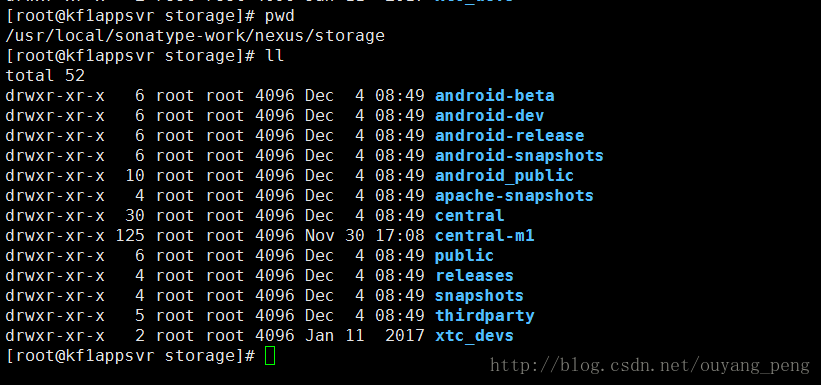
Task: Click the central directory name
Action: [x=470, y=216]
